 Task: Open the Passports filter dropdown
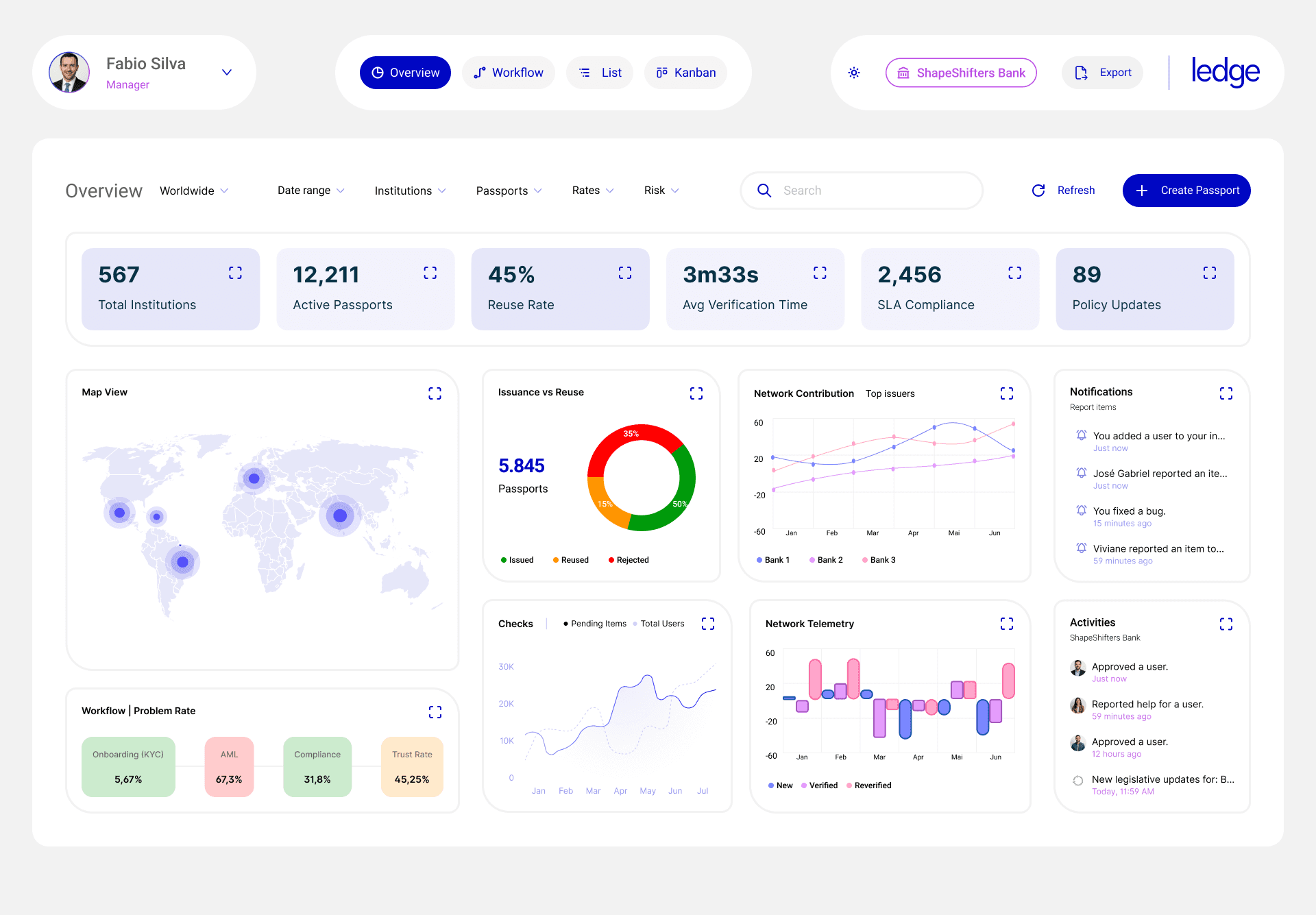click(x=509, y=191)
